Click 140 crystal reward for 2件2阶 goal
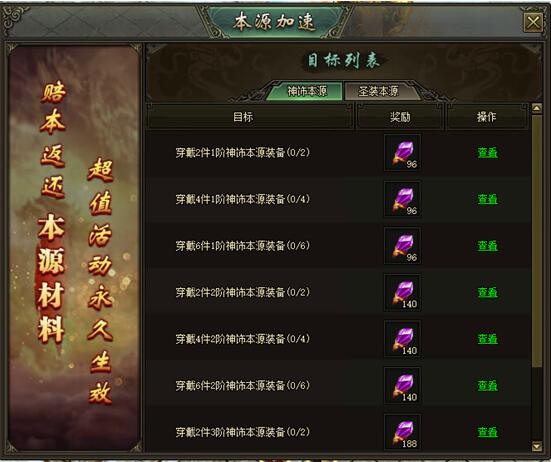The width and height of the screenshot is (551, 462). 402,293
